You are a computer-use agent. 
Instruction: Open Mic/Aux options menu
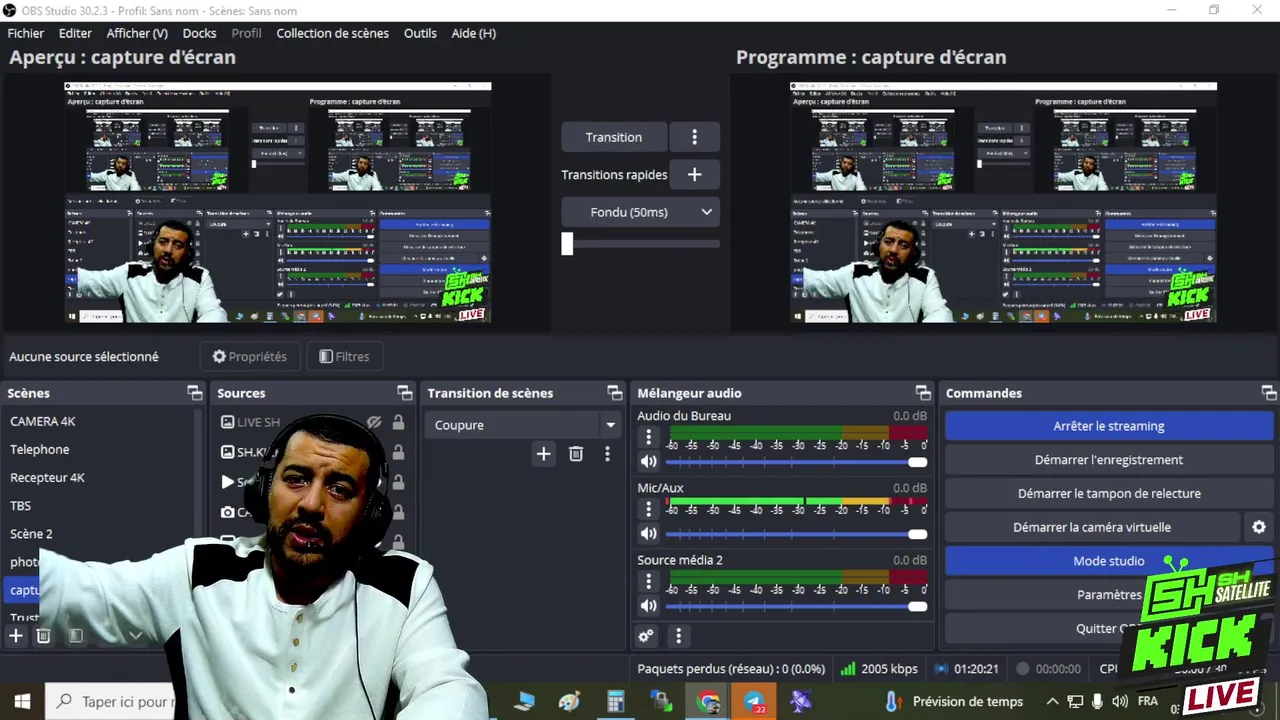[x=648, y=509]
